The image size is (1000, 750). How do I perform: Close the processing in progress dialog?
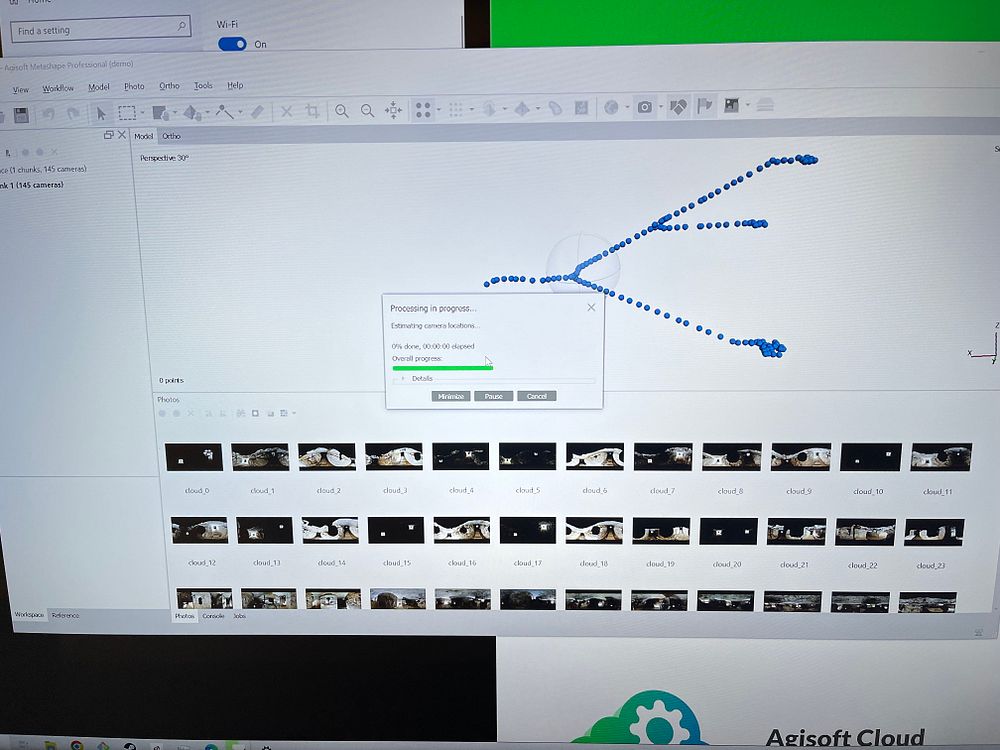[x=591, y=307]
